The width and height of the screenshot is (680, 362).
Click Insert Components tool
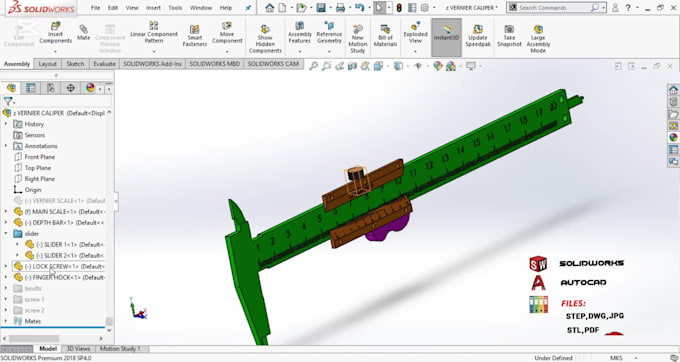click(56, 33)
